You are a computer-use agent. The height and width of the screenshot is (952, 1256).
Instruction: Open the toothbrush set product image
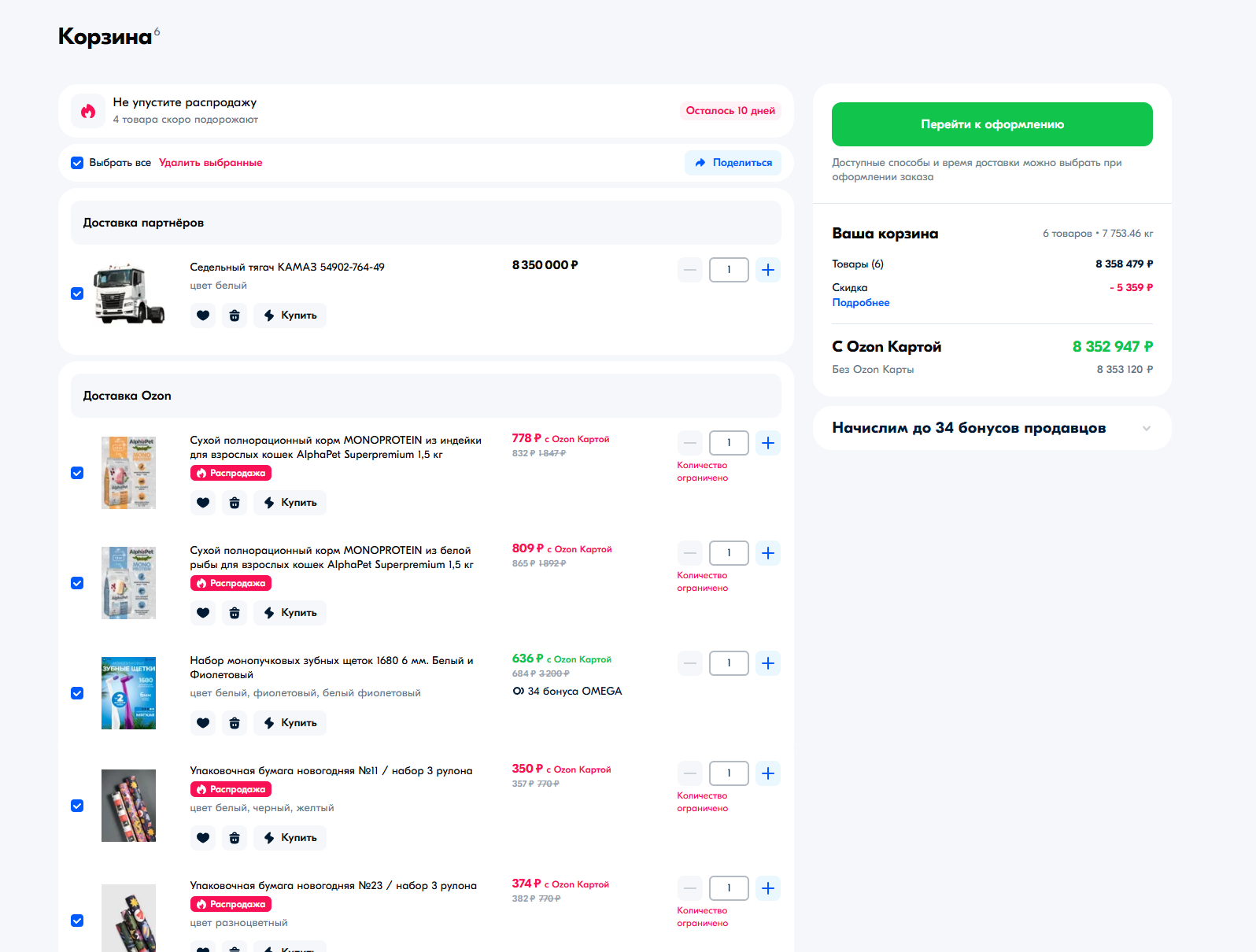coord(129,693)
